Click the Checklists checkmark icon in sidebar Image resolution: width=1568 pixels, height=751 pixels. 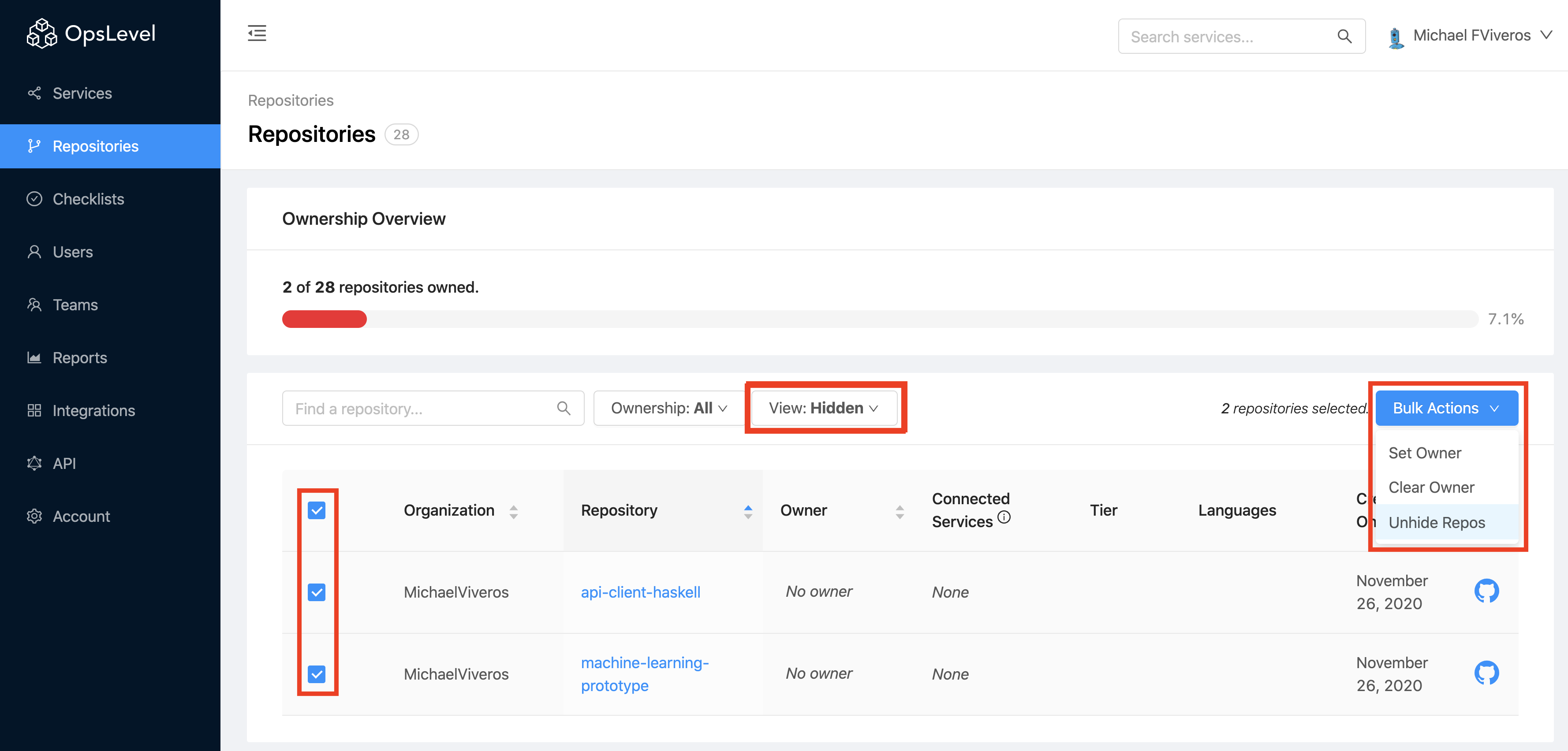coord(34,199)
